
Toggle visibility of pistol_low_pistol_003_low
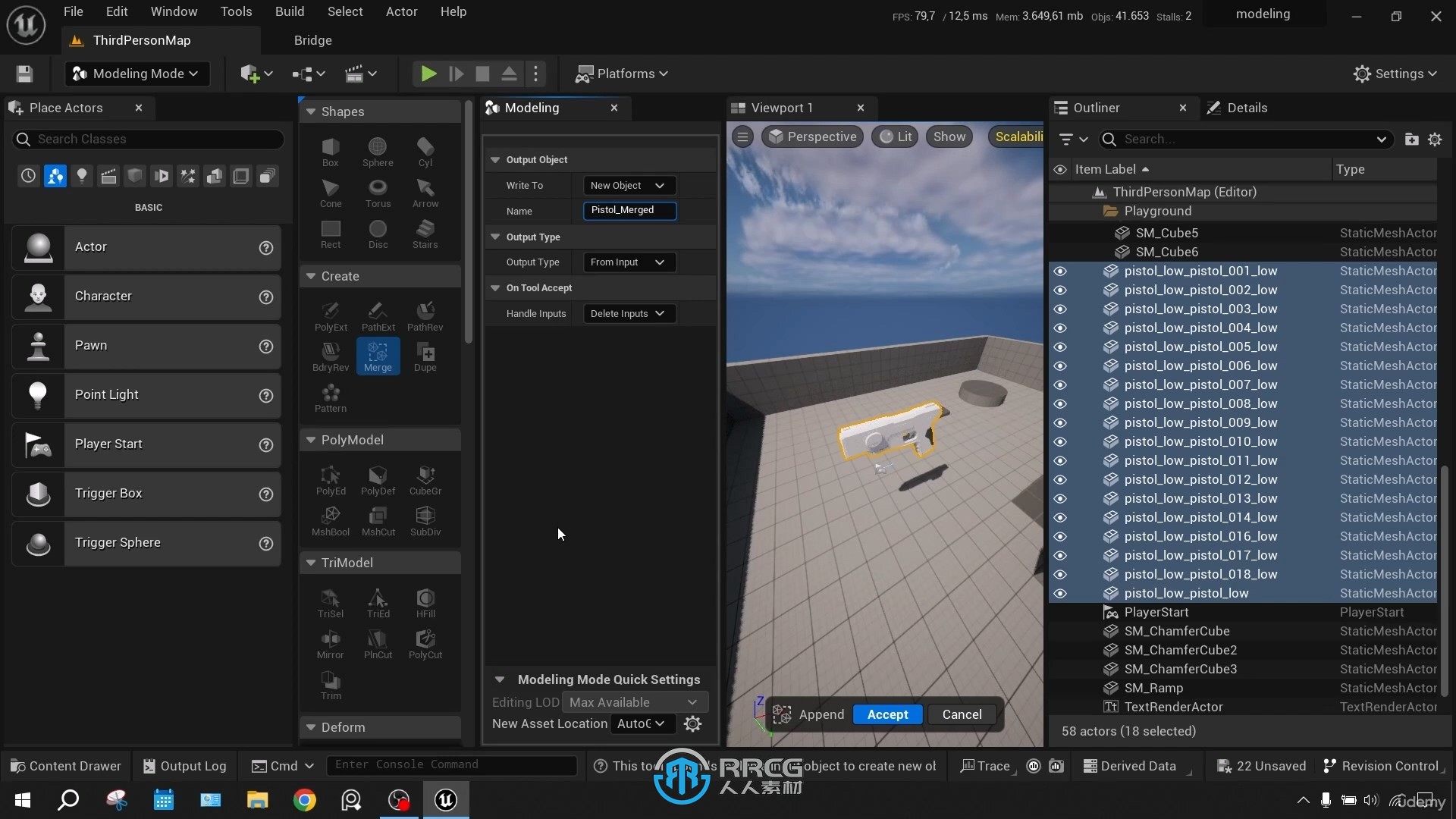(1060, 309)
